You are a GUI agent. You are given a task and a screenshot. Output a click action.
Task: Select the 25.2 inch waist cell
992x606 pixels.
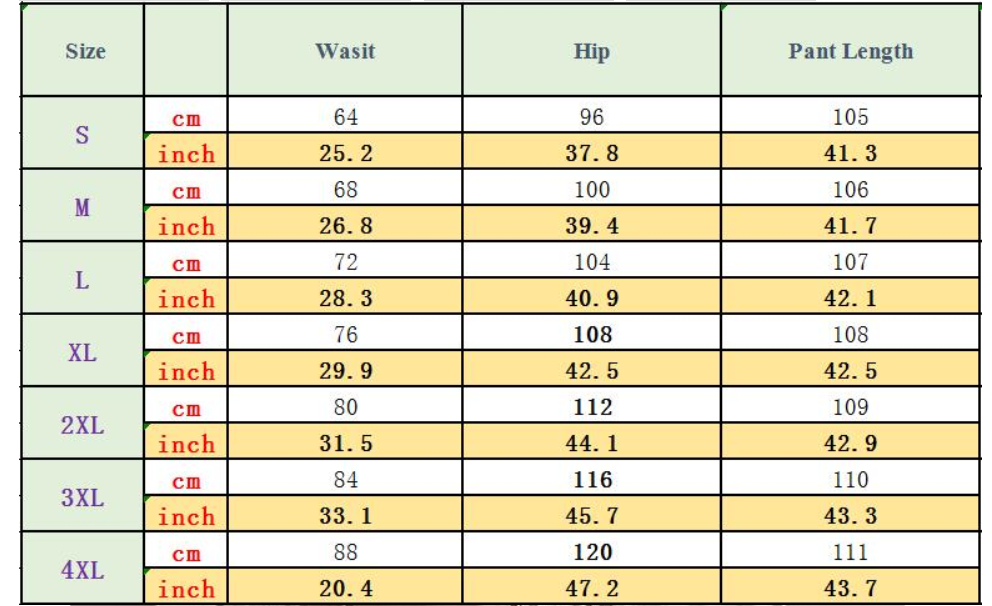345,154
